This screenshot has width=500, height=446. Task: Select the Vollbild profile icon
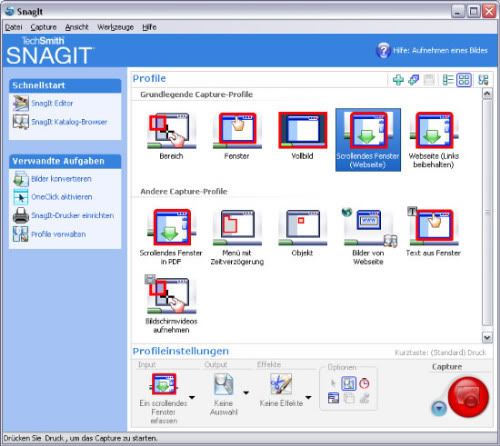(x=303, y=130)
